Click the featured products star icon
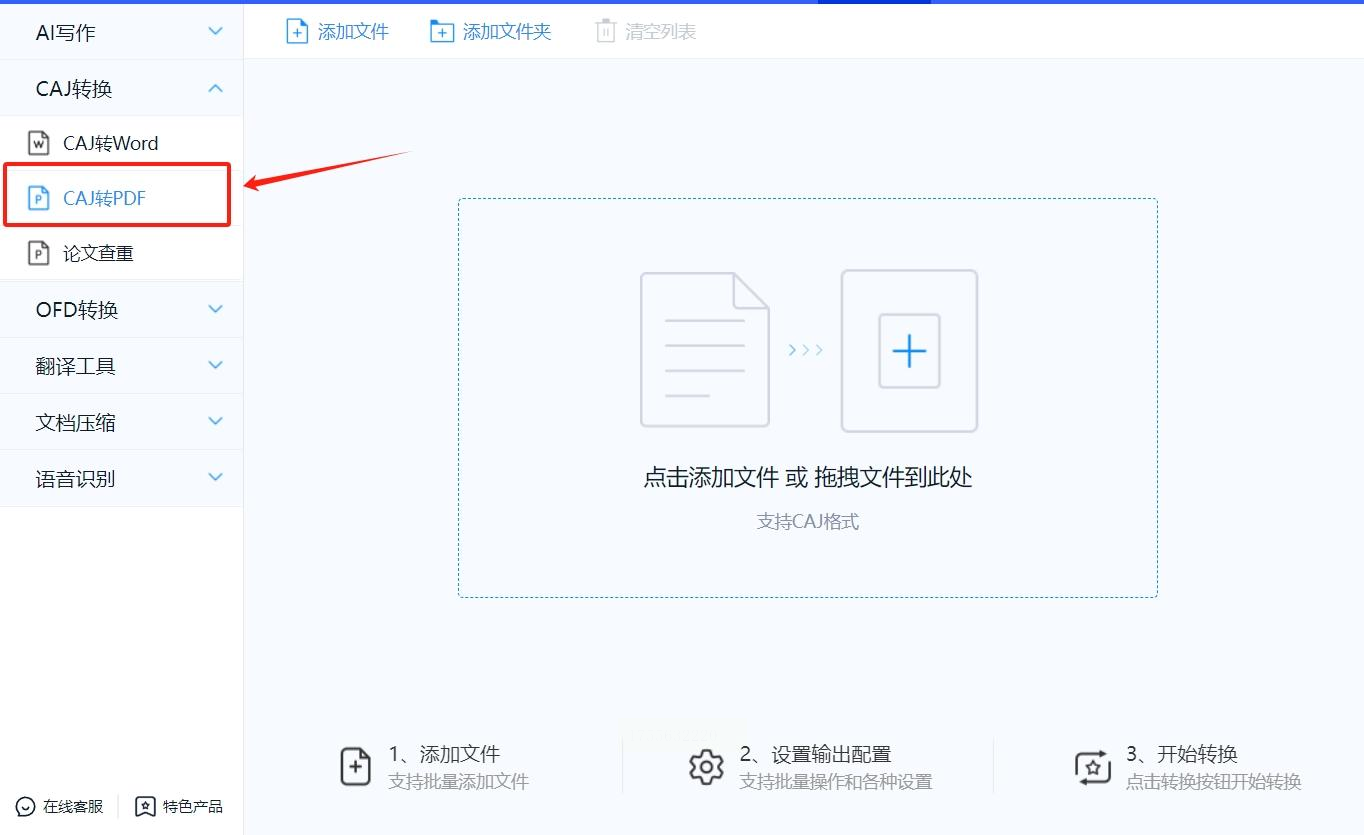The width and height of the screenshot is (1364, 835). coord(145,806)
